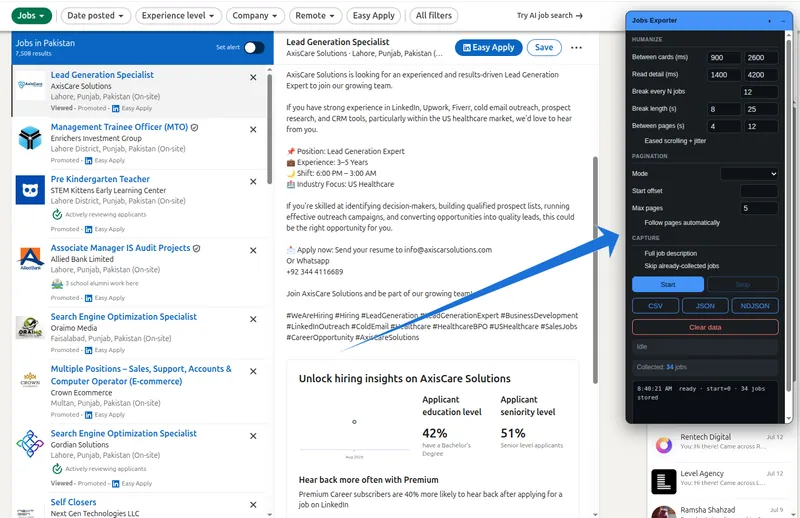Screen dimensions: 800x518
Task: Click Try AI job search link
Action: click(x=549, y=16)
